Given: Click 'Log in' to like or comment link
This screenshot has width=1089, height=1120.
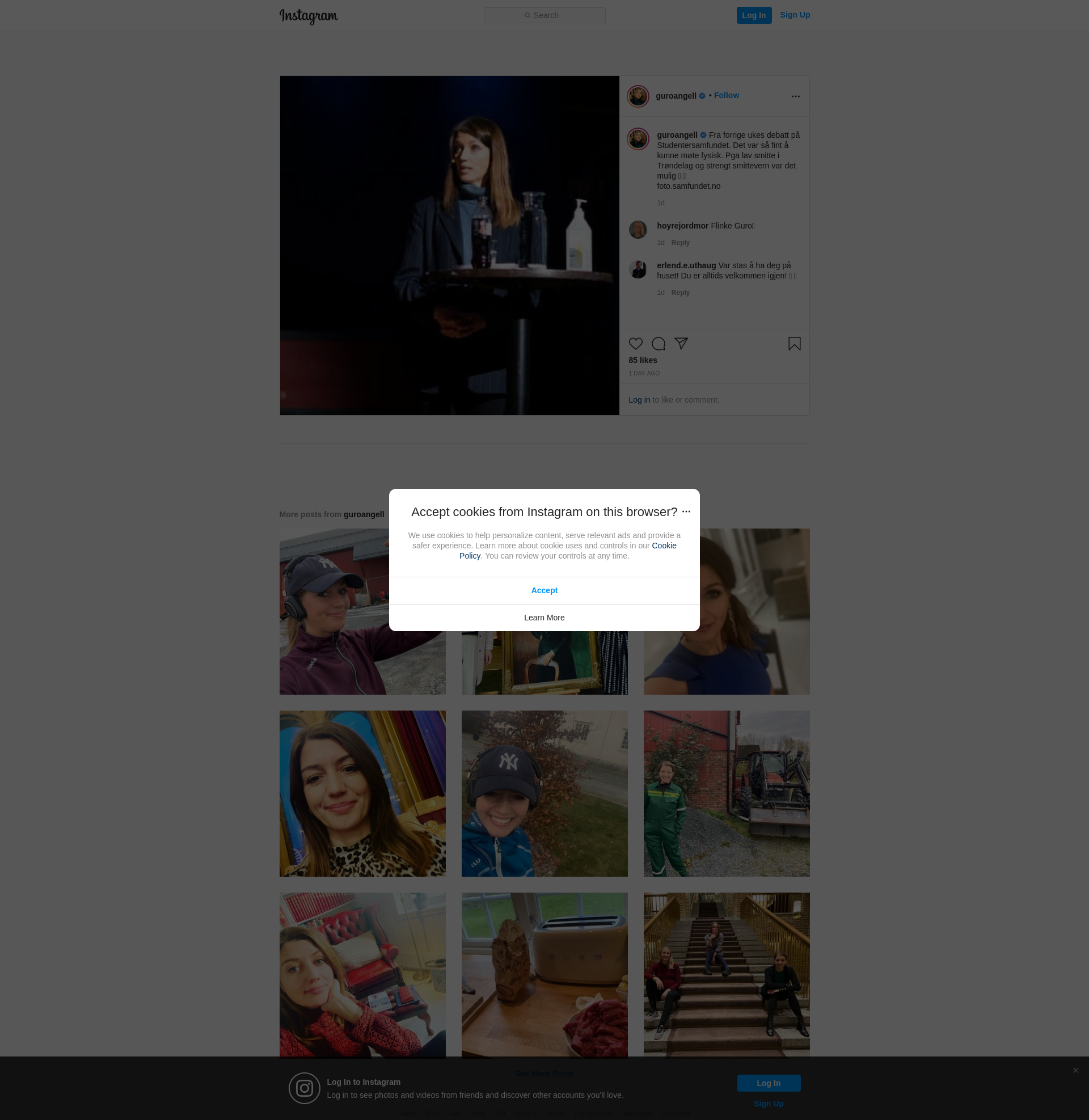Looking at the screenshot, I should (639, 400).
